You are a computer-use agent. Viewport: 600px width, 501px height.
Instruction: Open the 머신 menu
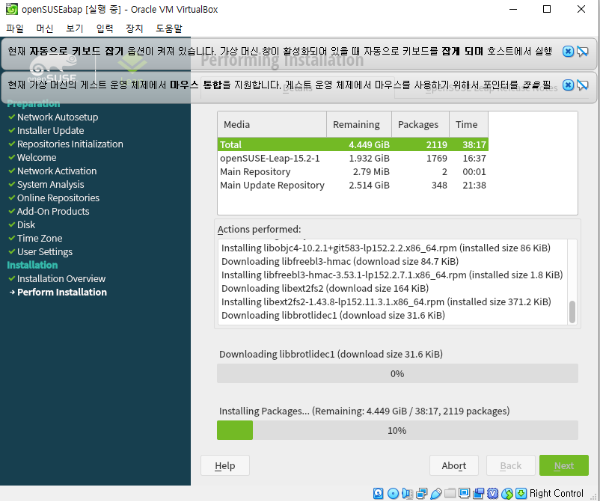point(45,28)
